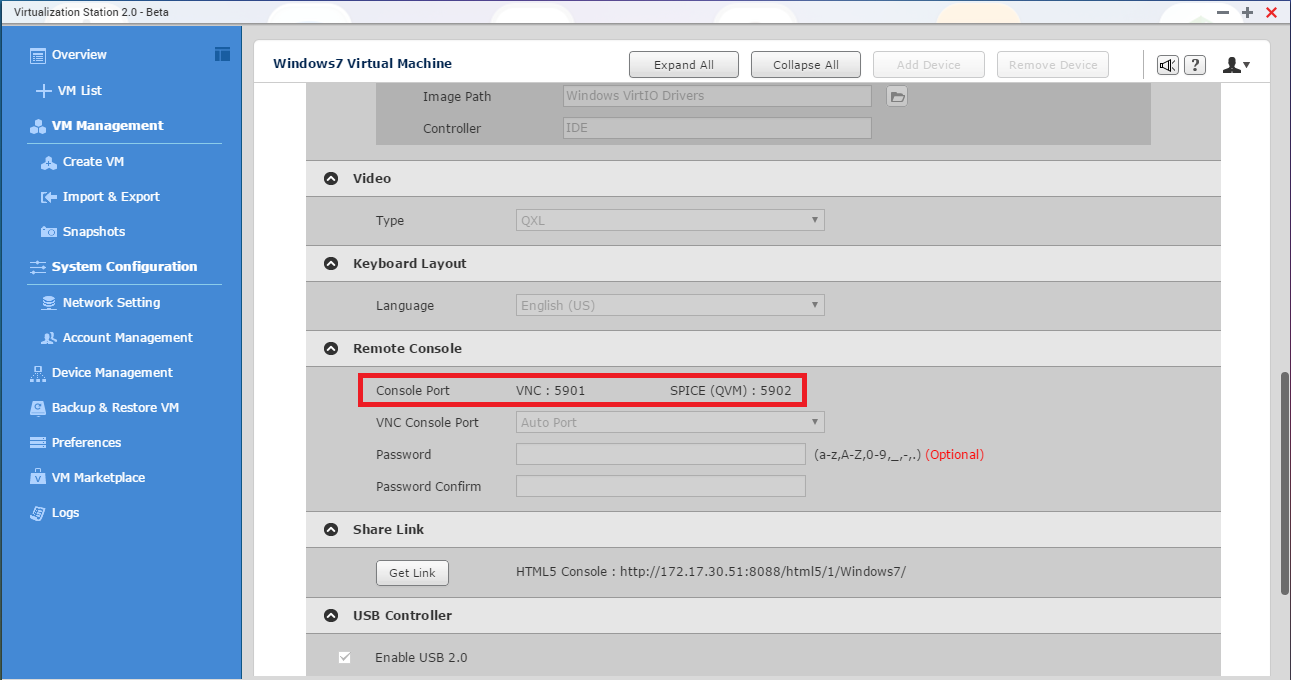The height and width of the screenshot is (680, 1291).
Task: Collapse the Video section
Action: click(330, 179)
